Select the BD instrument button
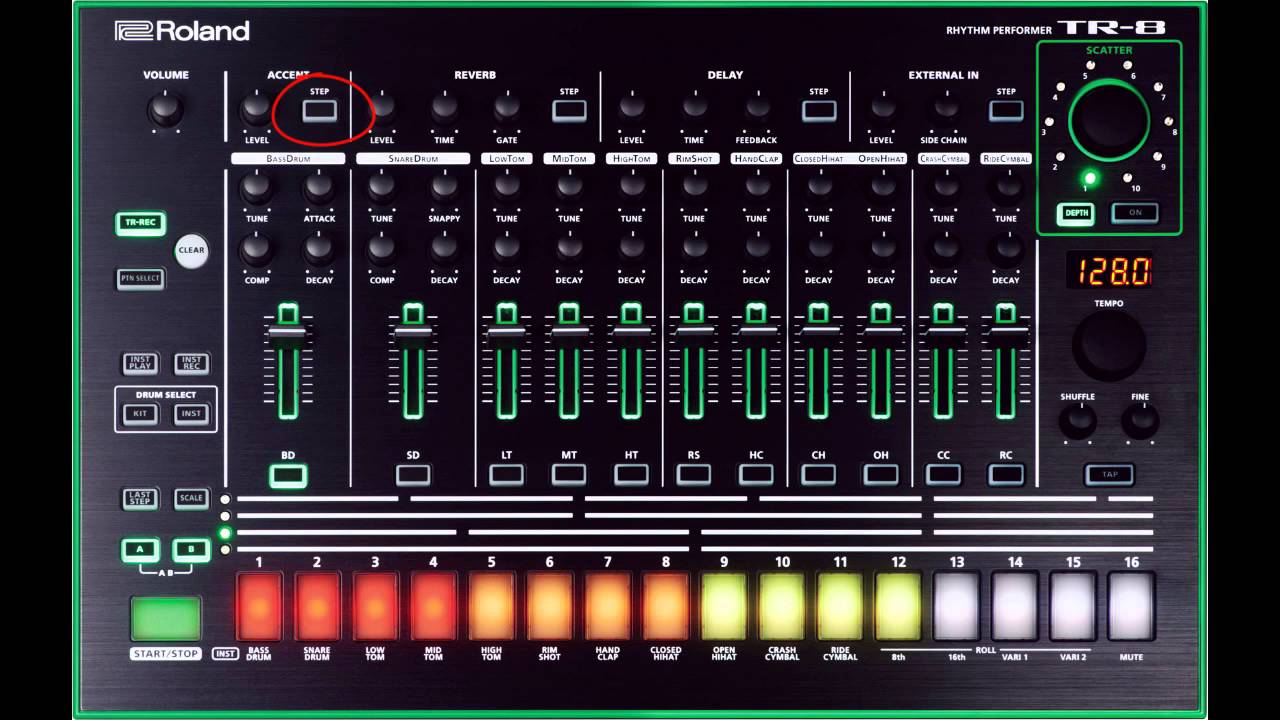1280x720 pixels. tap(288, 476)
